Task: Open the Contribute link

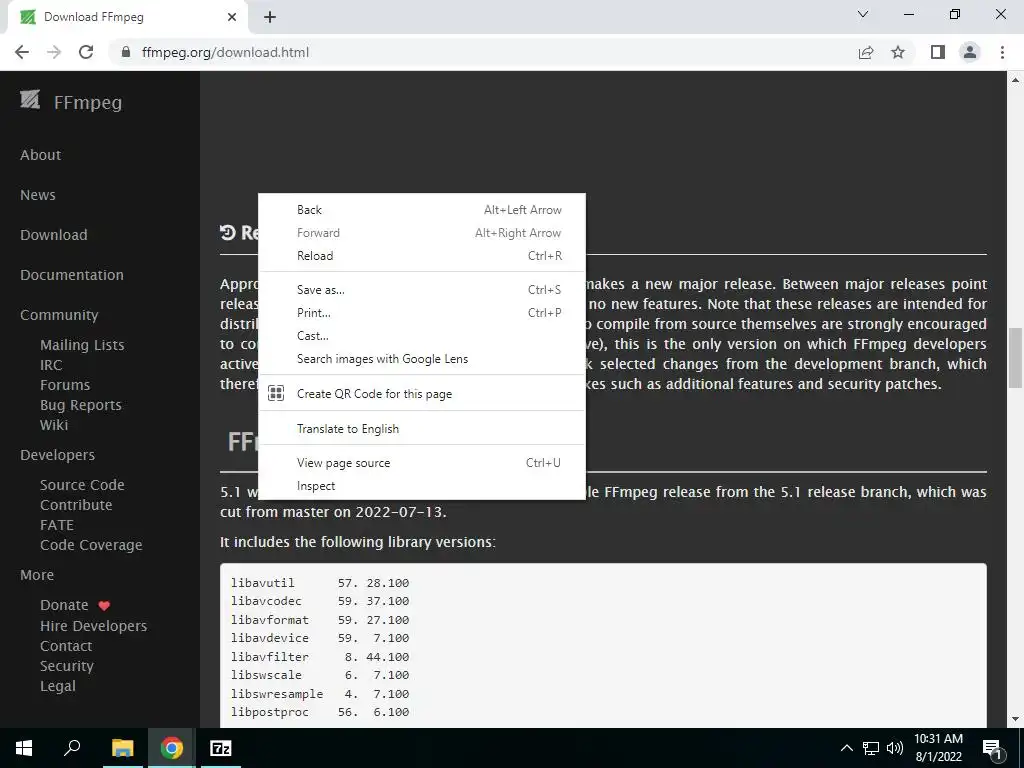Action: click(76, 505)
